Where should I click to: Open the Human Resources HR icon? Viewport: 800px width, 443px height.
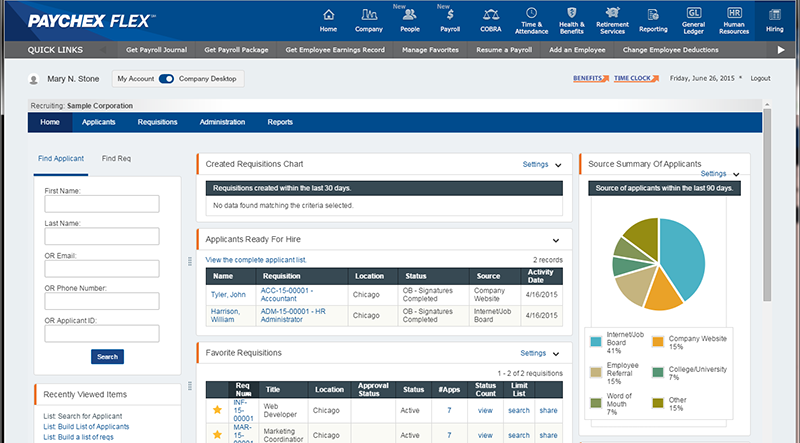(x=734, y=13)
